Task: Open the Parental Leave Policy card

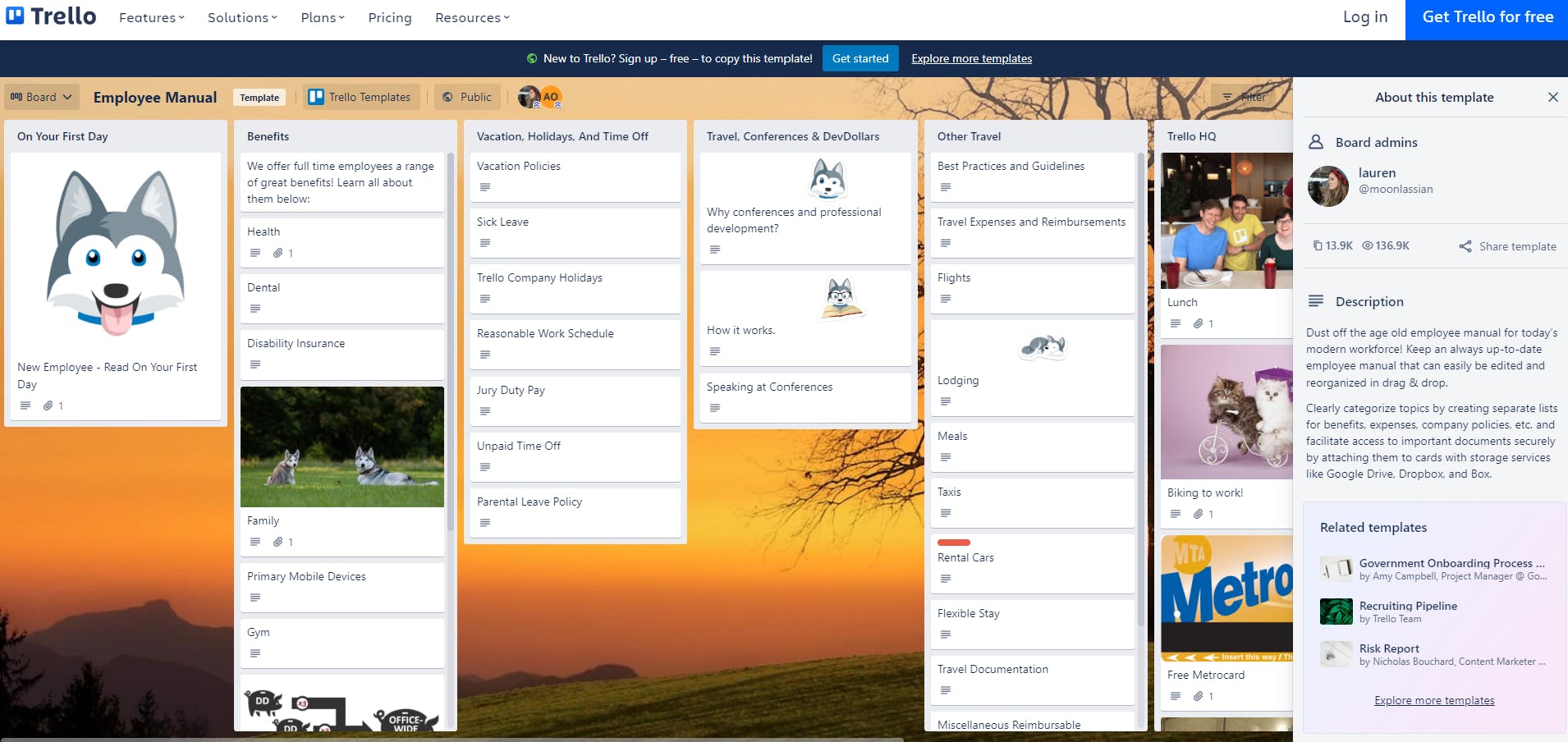Action: (x=575, y=512)
